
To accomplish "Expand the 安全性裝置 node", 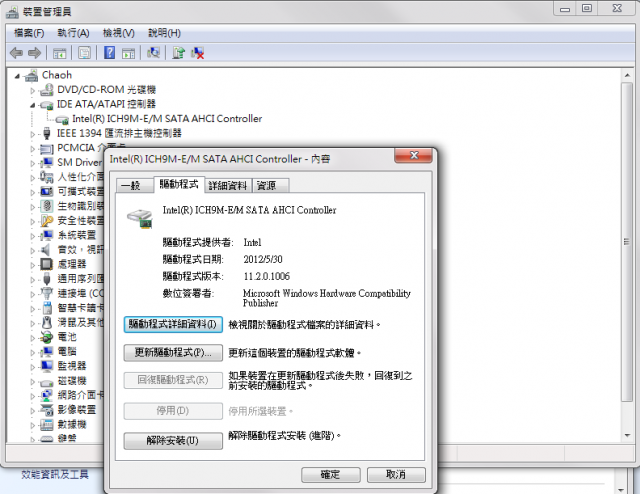I will click(x=33, y=221).
